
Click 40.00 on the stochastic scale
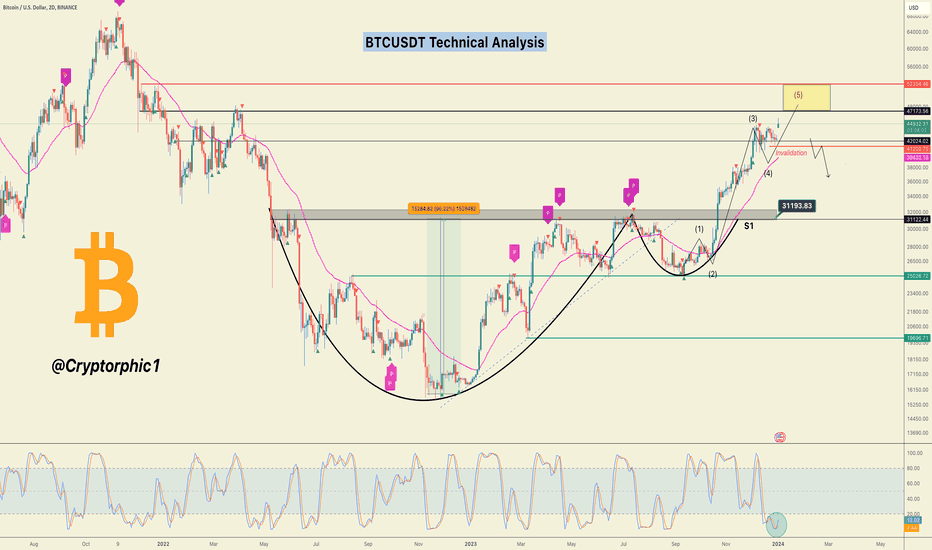click(x=914, y=499)
